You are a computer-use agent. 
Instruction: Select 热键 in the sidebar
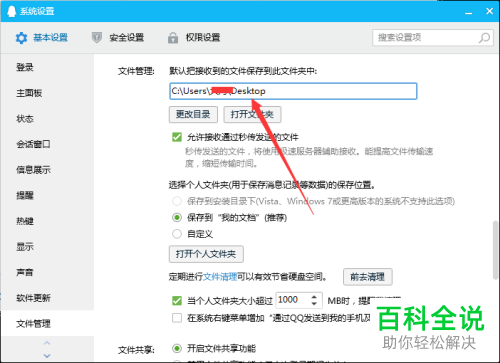(47, 221)
